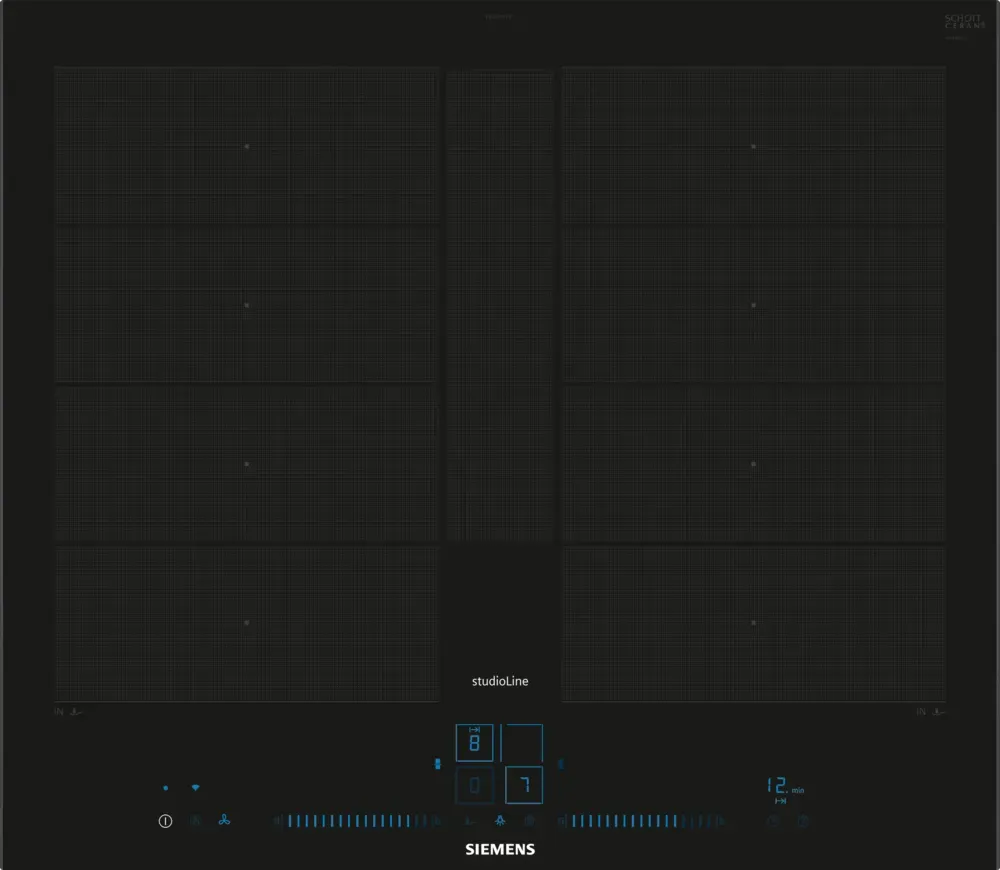The image size is (1000, 870).
Task: Tap the hood lighting lamp icon
Action: coord(500,821)
